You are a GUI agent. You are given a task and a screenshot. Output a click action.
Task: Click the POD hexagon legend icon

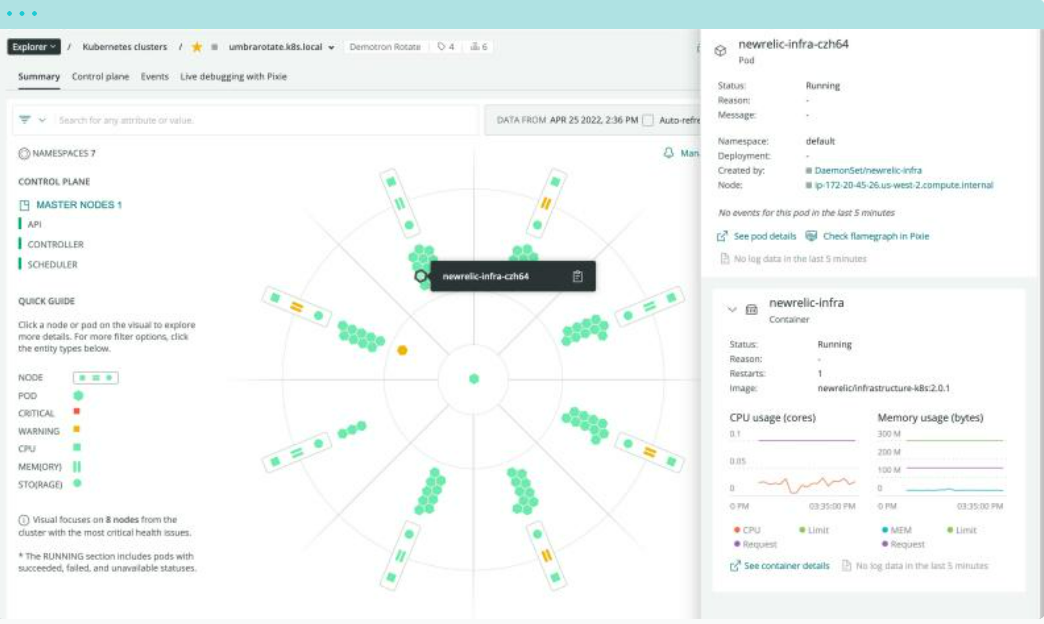pos(78,396)
